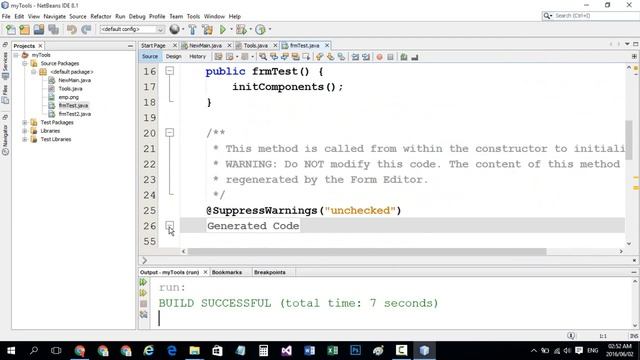Click the Profile Project clock icon
Screen dimensions: 640x360
click(x=260, y=29)
